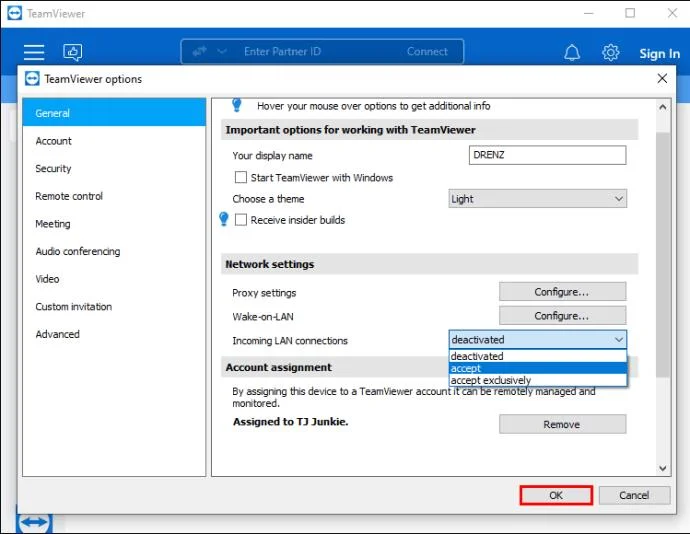Remove the account assignment

pos(562,424)
